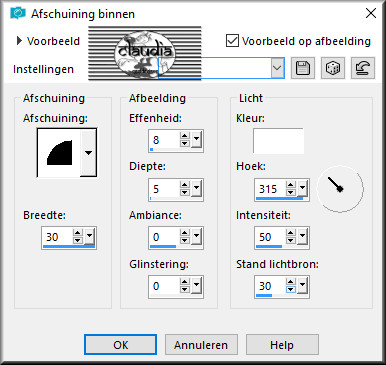Open the Intensiteit slider dropdown arrow

(302, 235)
